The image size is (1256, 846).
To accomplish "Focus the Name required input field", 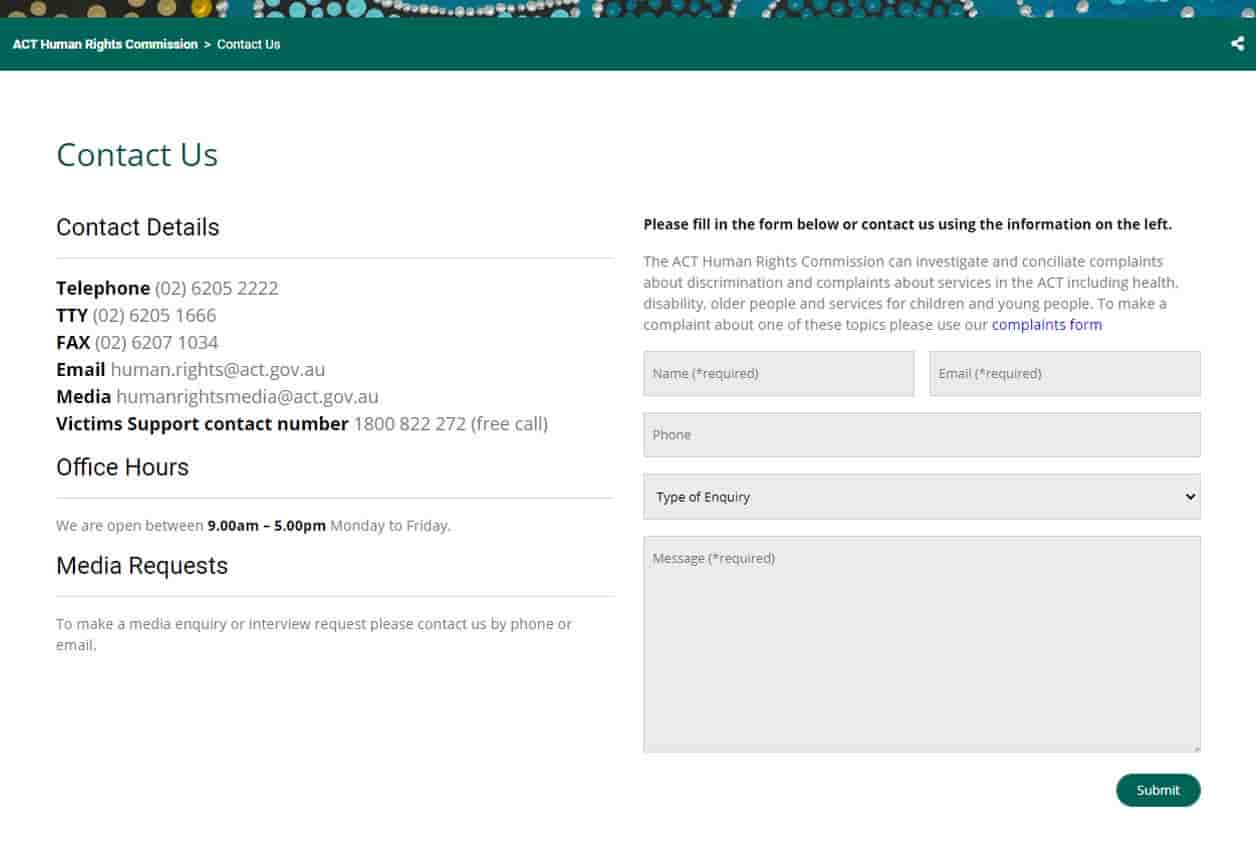I will (779, 373).
